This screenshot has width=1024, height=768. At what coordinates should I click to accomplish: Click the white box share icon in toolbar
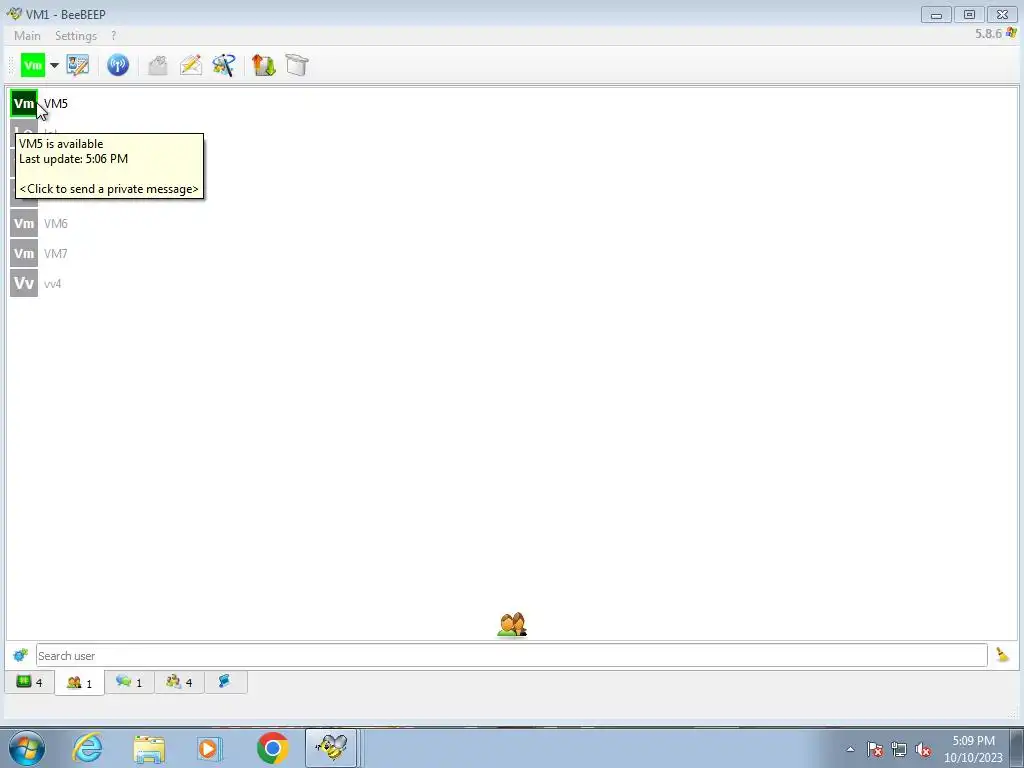tap(297, 65)
